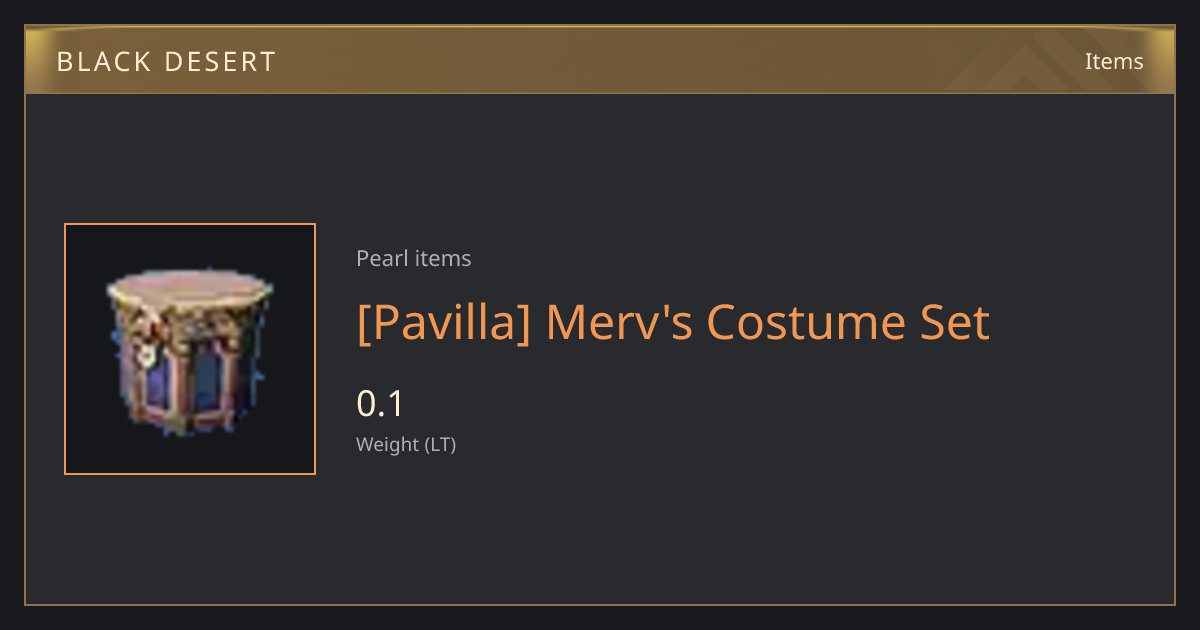Select the Pearl items category text

point(414,259)
